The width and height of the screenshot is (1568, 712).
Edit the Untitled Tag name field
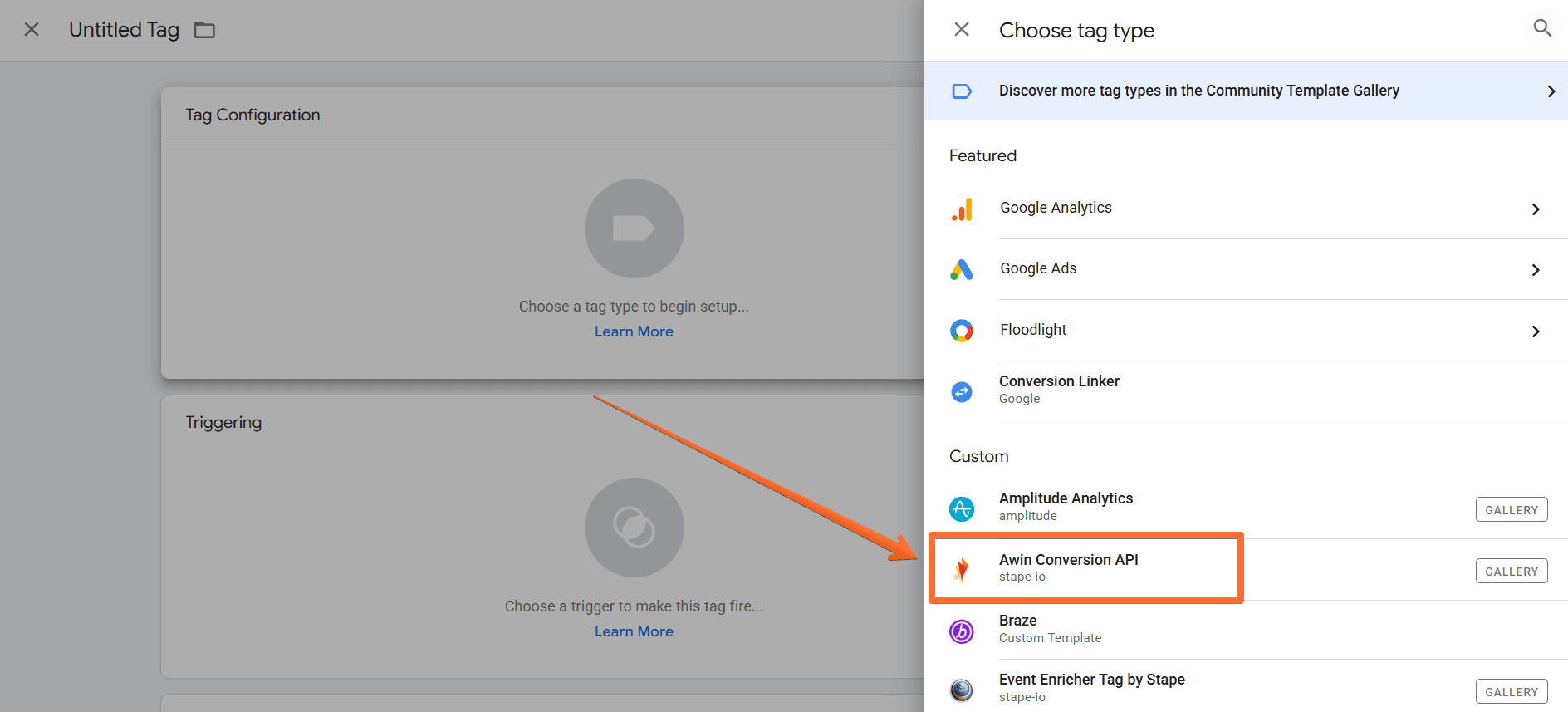point(124,30)
